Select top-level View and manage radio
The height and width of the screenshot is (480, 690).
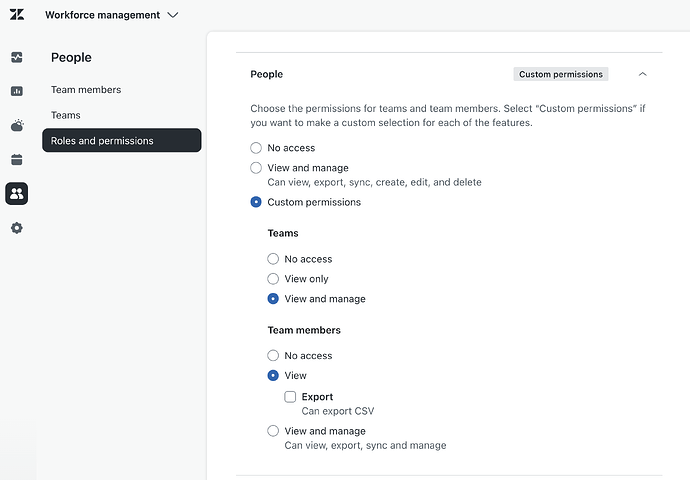point(256,168)
